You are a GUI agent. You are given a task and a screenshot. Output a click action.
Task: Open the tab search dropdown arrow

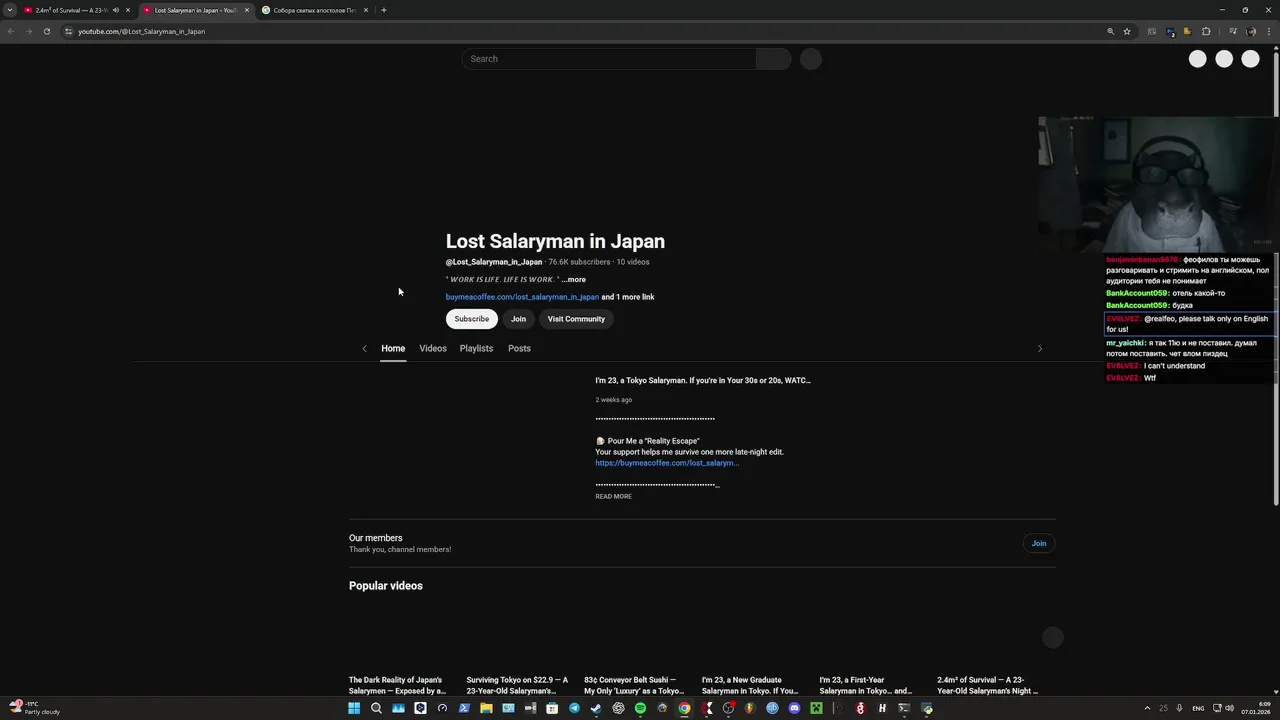(x=10, y=10)
